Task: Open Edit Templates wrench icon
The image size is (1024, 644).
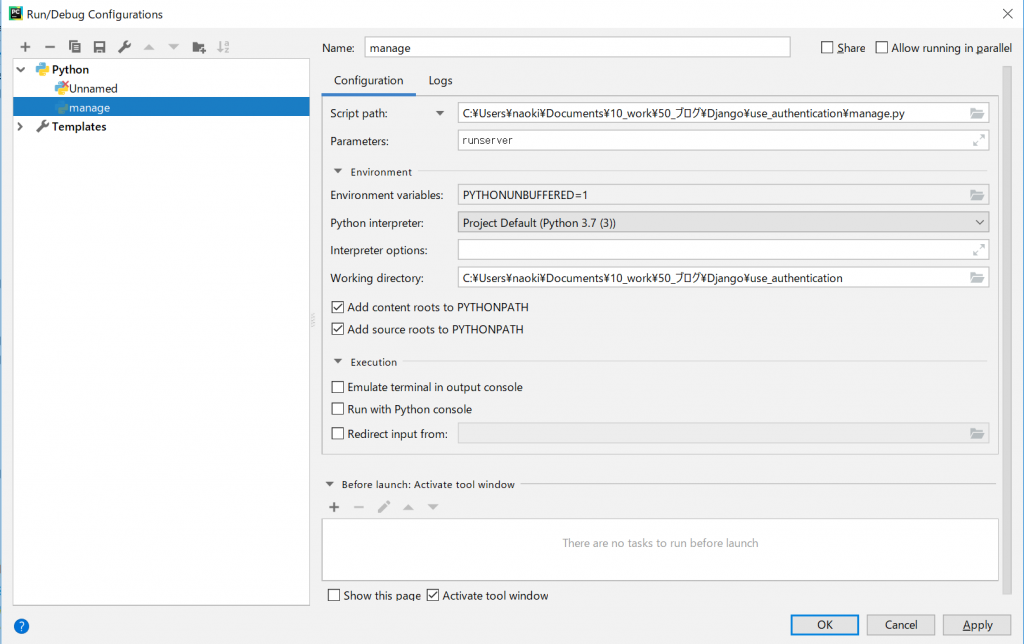Action: [x=124, y=47]
